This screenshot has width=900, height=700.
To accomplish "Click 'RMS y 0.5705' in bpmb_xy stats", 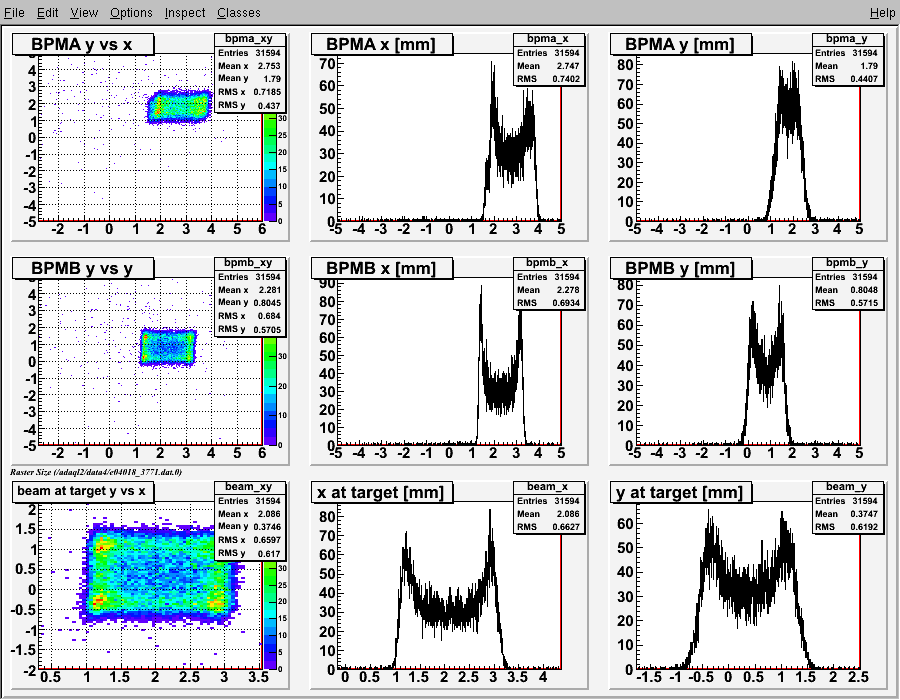I will click(x=249, y=329).
